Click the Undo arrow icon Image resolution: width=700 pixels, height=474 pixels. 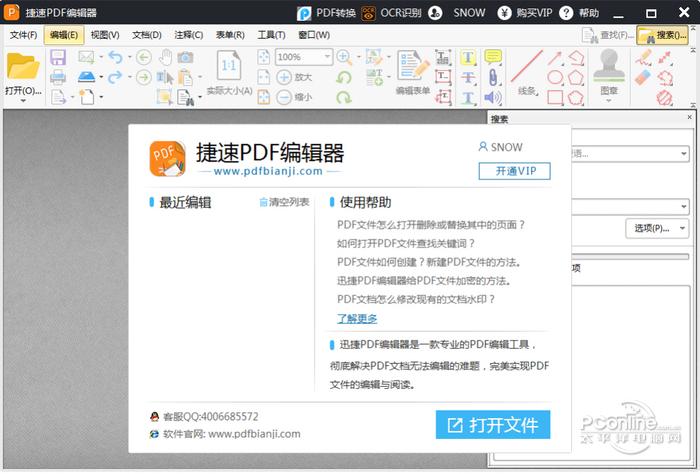115,57
